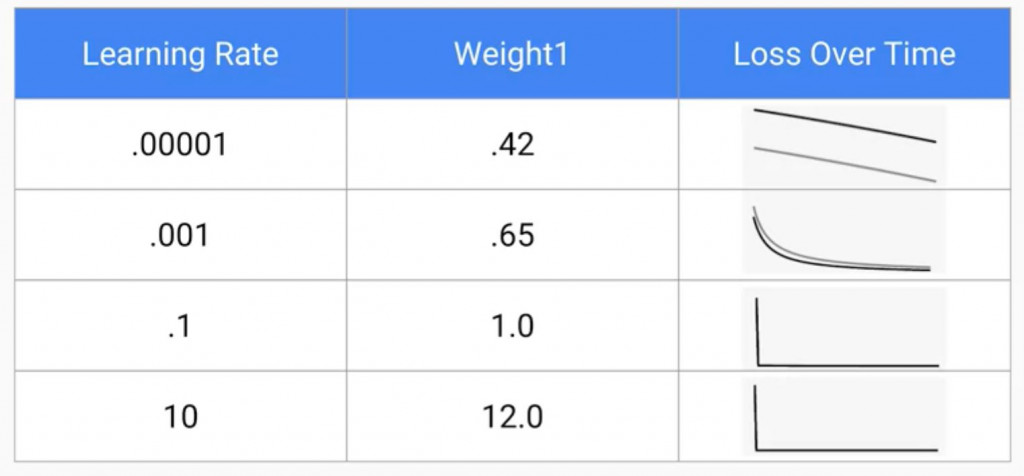Click the .65 weight value
Viewport: 1024px width, 476px height.
512,235
